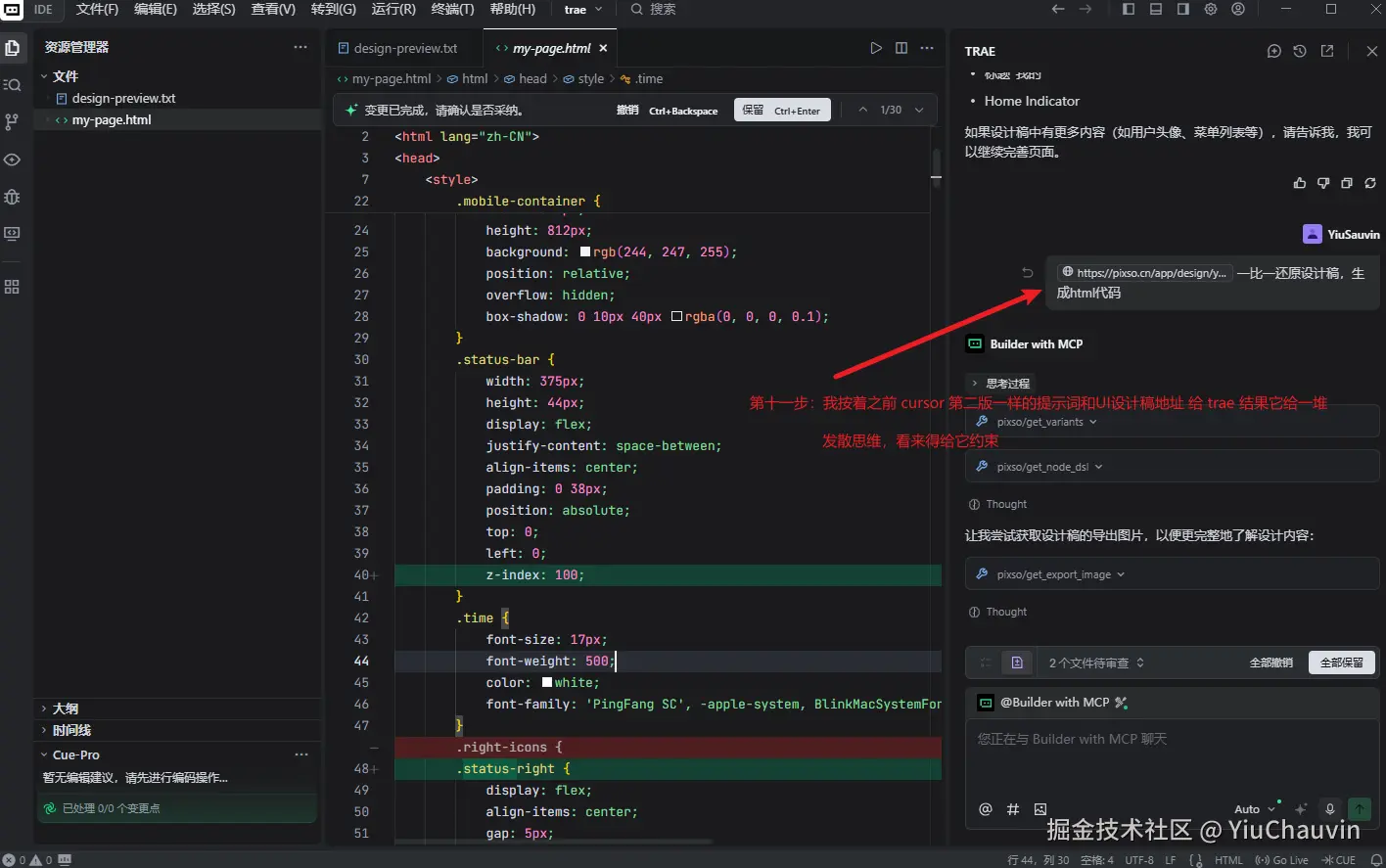The width and height of the screenshot is (1386, 868).
Task: Open settings gear in title bar
Action: pos(1211,9)
